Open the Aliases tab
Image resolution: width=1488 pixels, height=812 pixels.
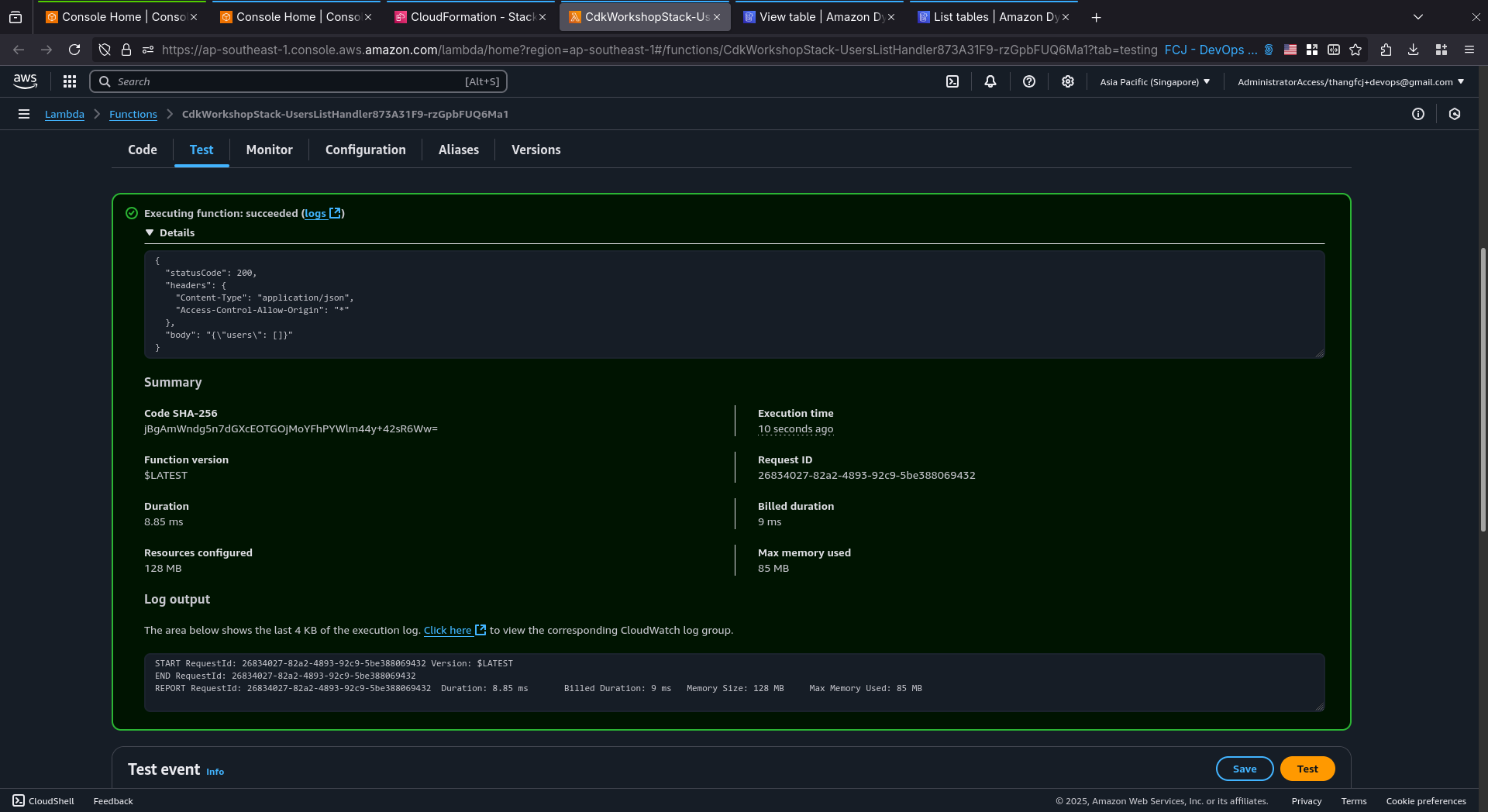coord(459,150)
